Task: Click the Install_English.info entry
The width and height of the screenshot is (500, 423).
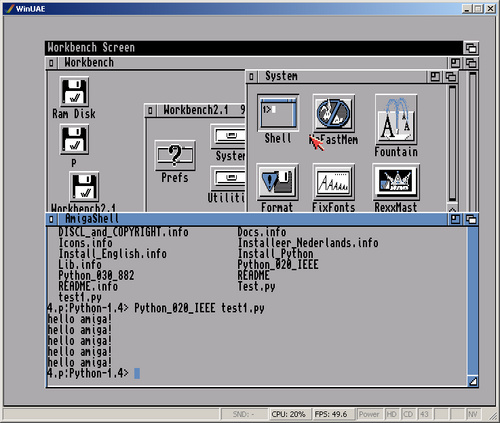Action: pyautogui.click(x=113, y=254)
